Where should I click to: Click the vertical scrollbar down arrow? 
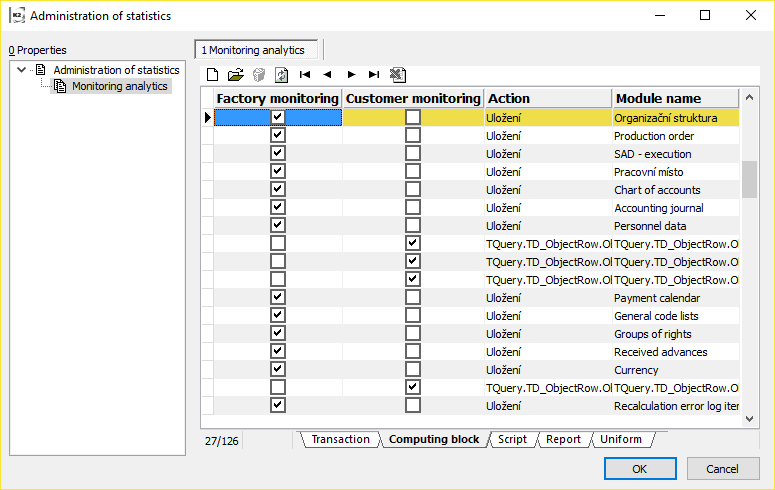pos(749,420)
